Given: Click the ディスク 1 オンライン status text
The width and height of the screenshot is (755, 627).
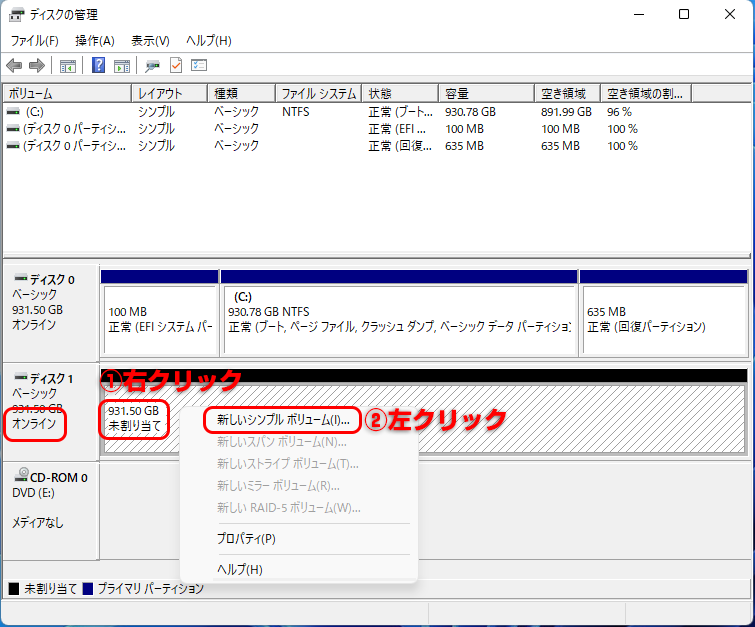Looking at the screenshot, I should click(34, 424).
